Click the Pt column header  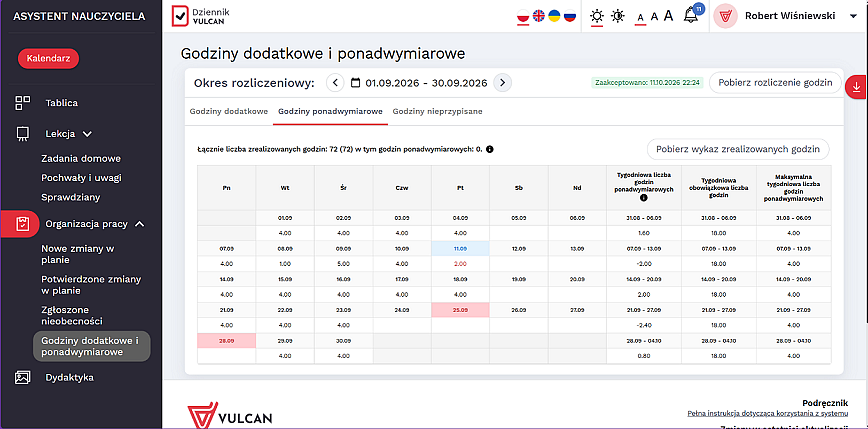pyautogui.click(x=461, y=188)
